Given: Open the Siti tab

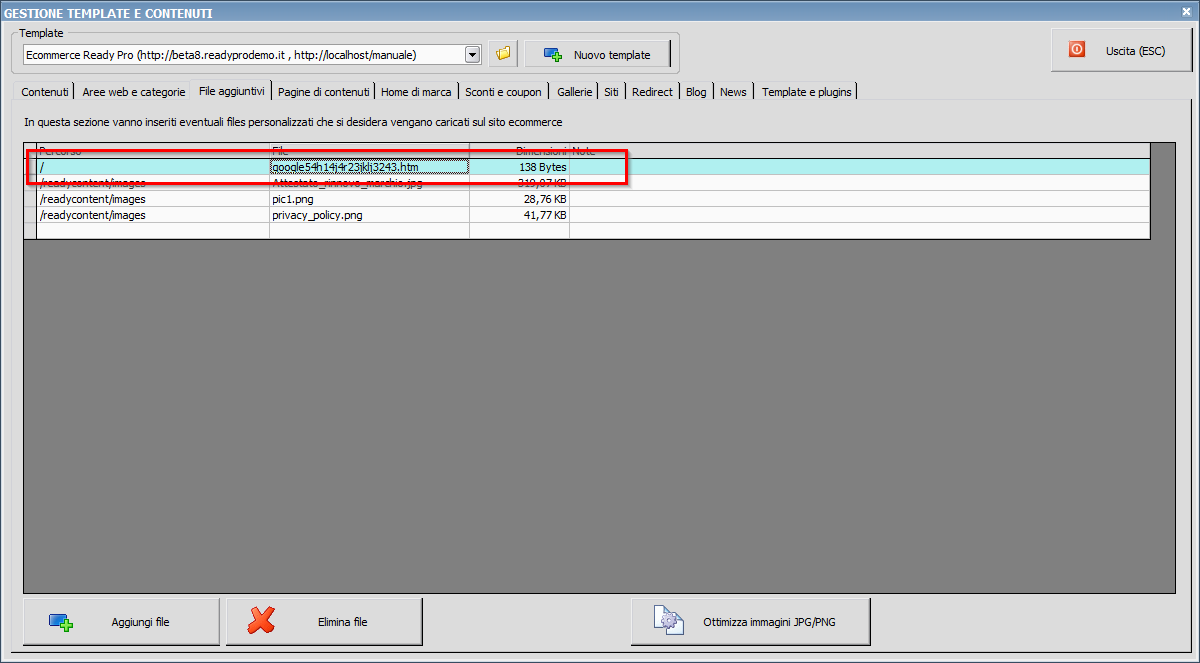Looking at the screenshot, I should [611, 91].
